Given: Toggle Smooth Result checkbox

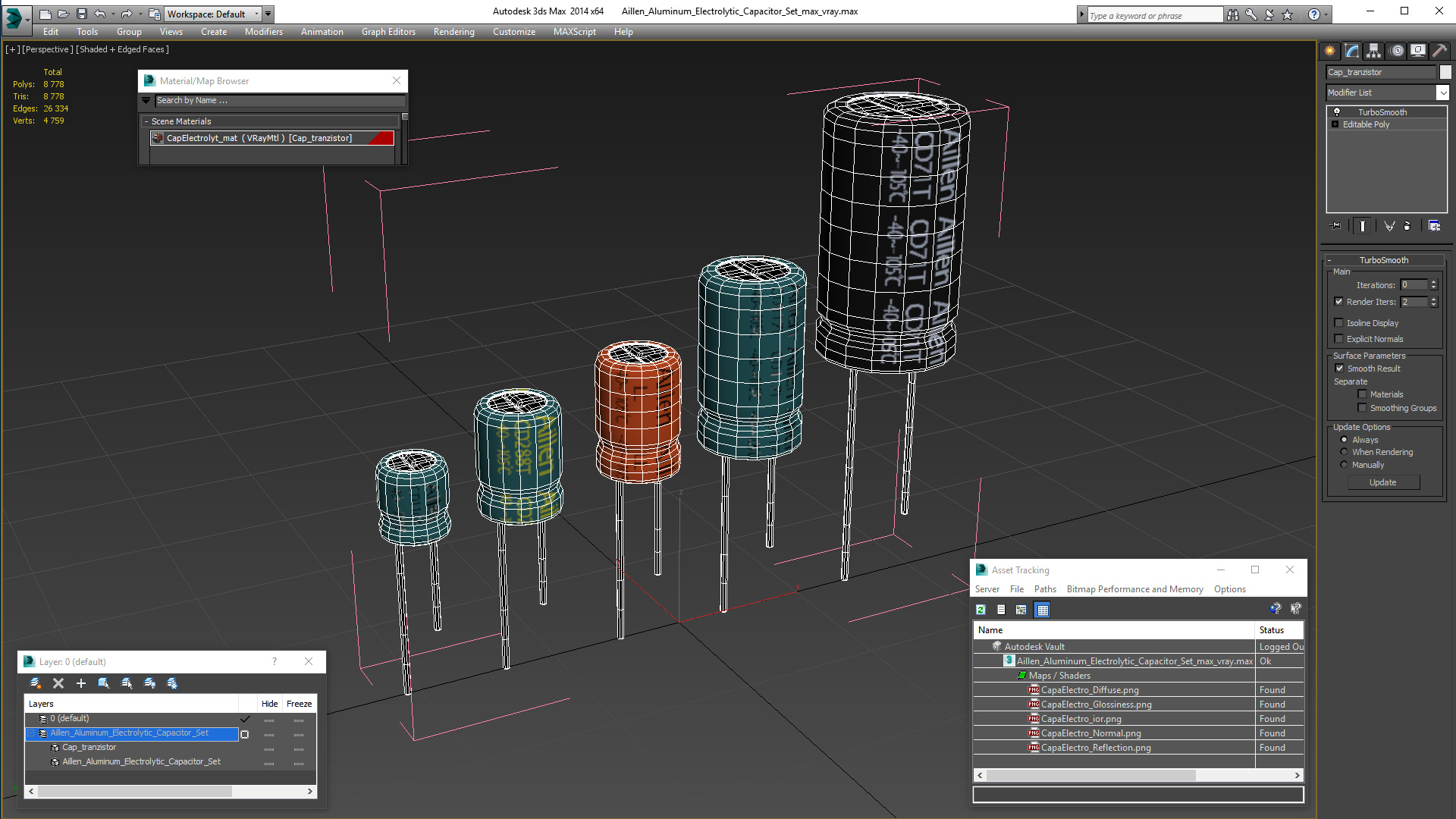Looking at the screenshot, I should point(1339,369).
